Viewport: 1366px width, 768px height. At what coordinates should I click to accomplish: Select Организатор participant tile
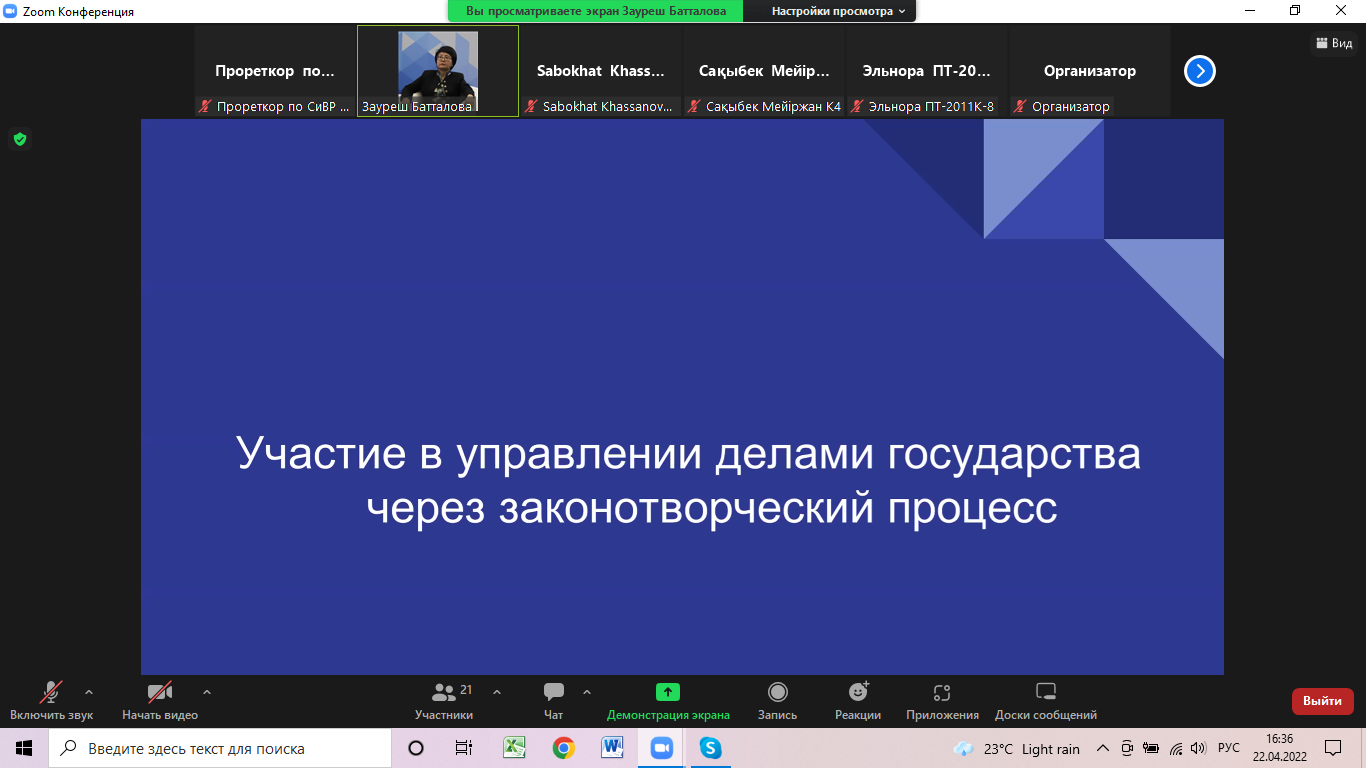tap(1090, 71)
